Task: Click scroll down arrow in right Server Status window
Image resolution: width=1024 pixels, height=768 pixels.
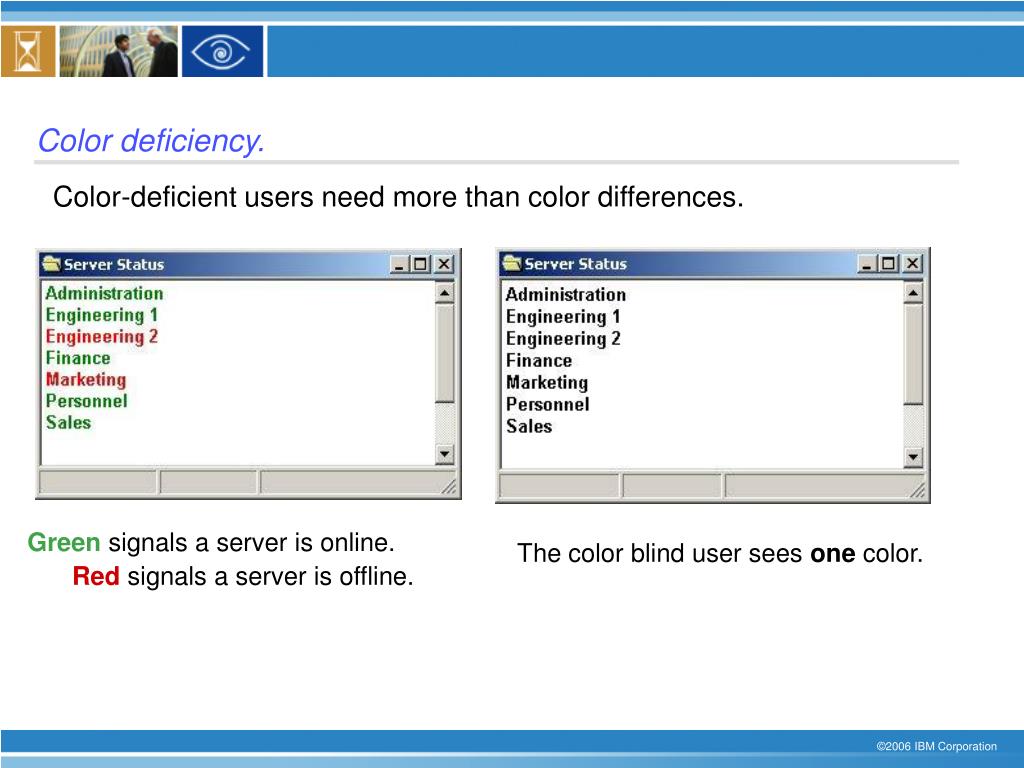Action: 914,457
